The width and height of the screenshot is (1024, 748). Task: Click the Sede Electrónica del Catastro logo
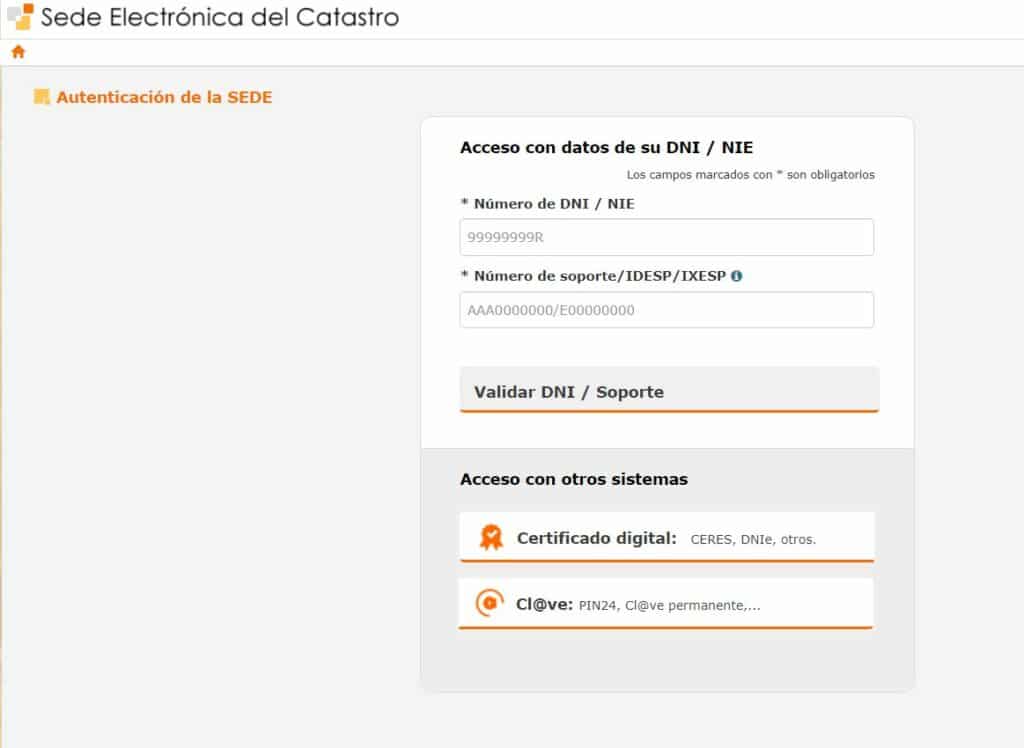tap(20, 17)
